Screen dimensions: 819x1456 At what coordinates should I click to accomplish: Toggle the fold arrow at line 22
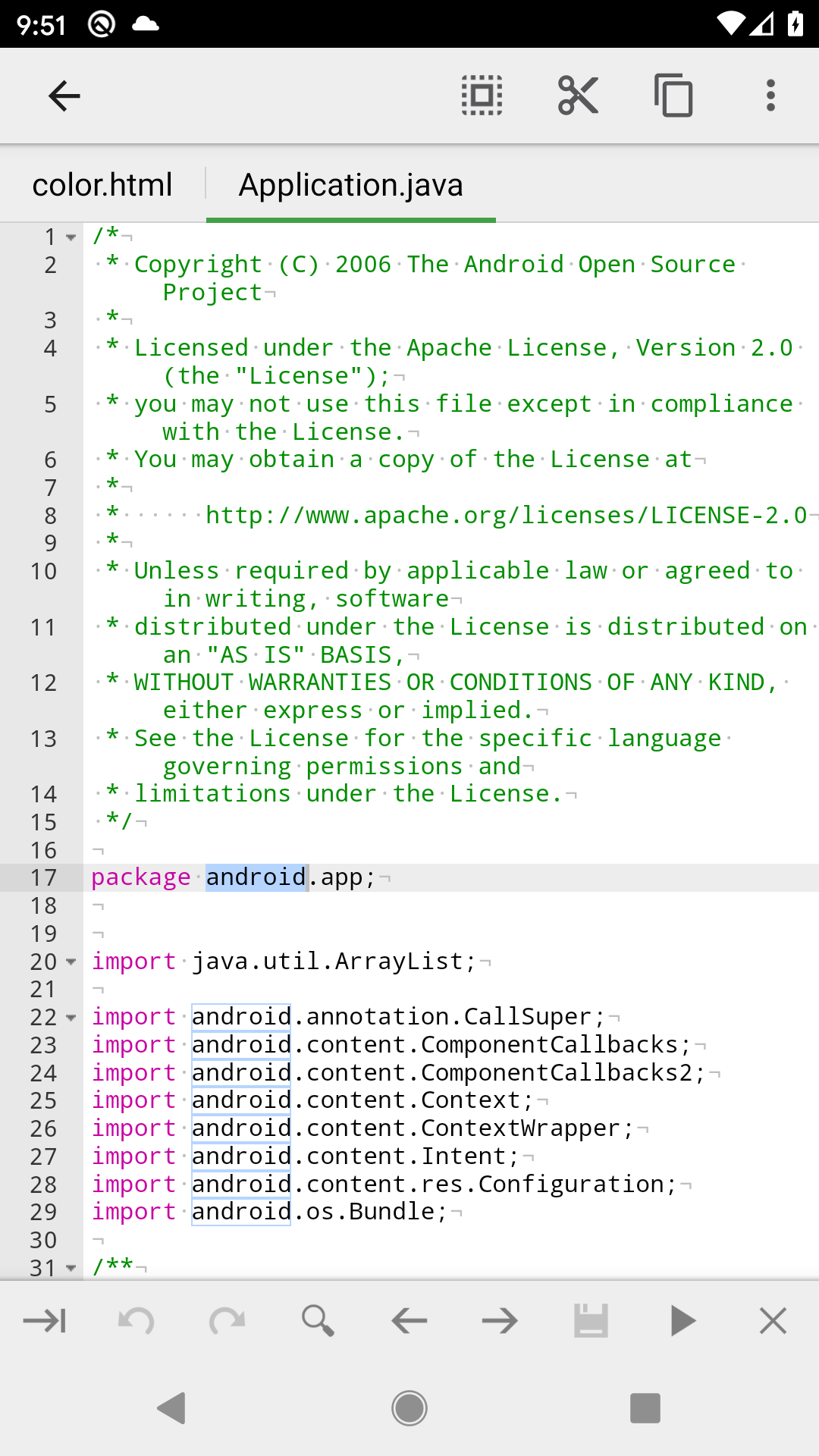coord(71,1018)
